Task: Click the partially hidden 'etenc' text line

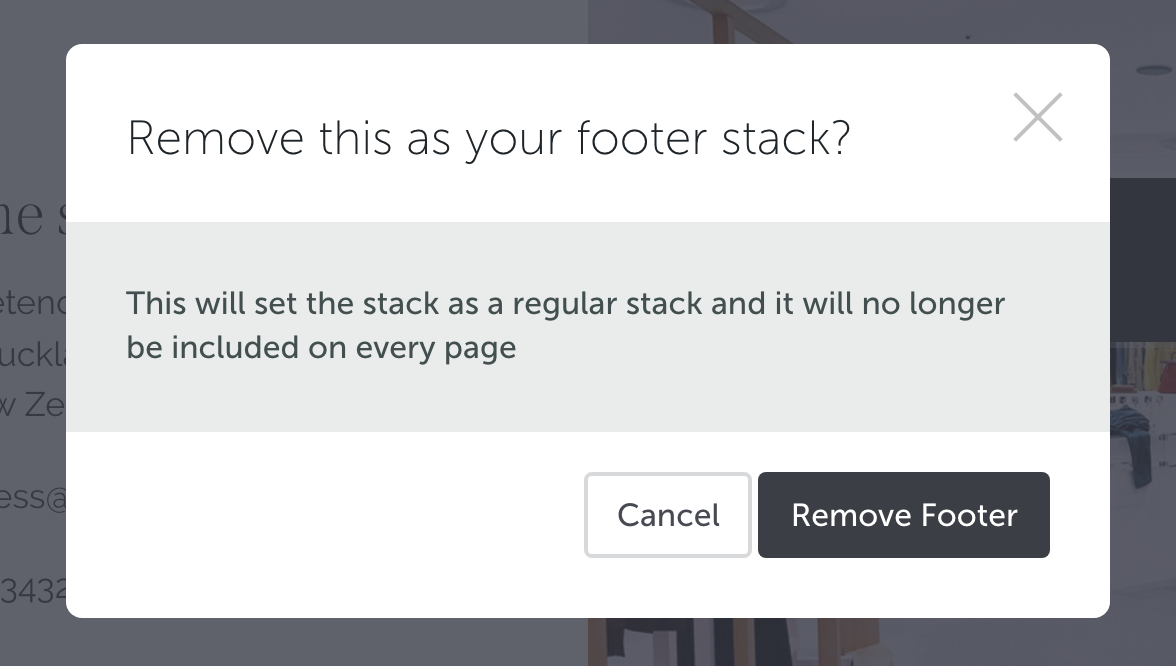Action: pyautogui.click(x=33, y=303)
